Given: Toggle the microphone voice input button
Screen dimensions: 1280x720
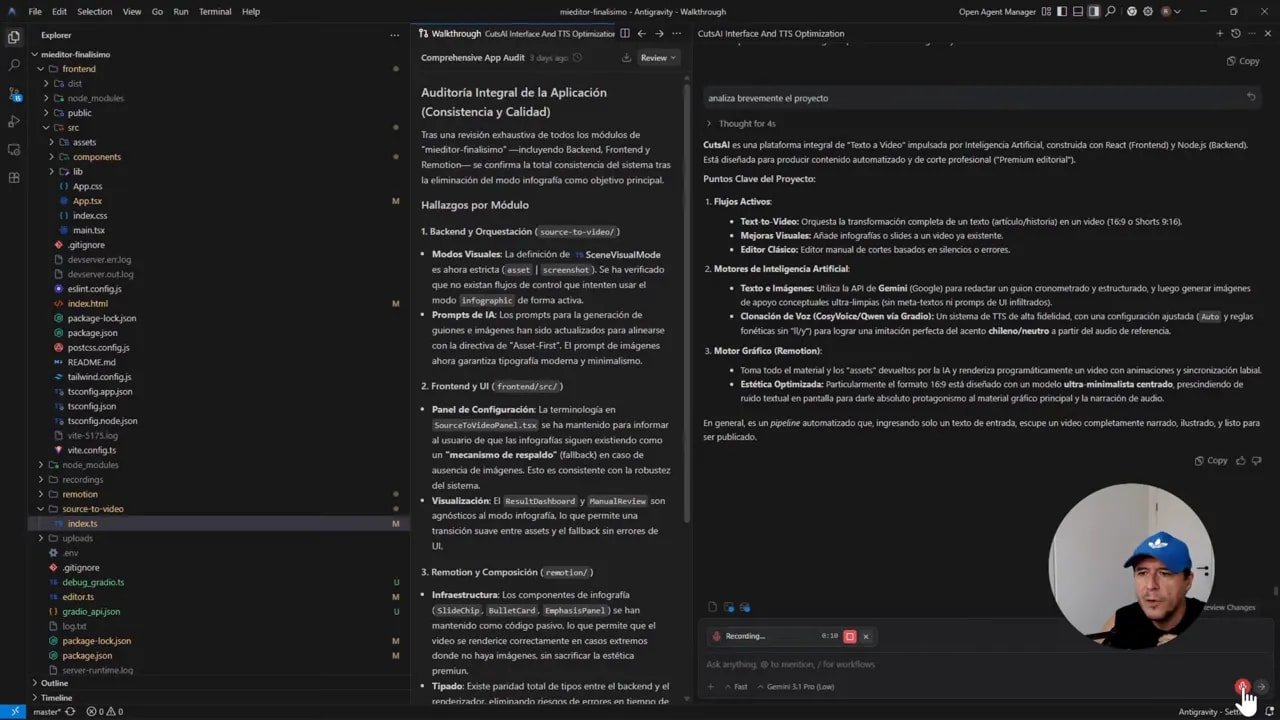Looking at the screenshot, I should [1242, 686].
